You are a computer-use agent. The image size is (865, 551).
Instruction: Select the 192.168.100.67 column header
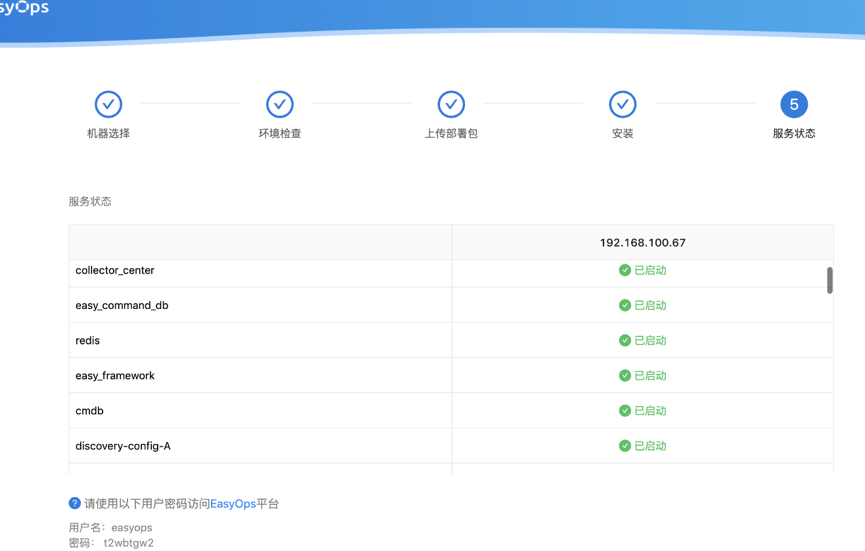(643, 243)
